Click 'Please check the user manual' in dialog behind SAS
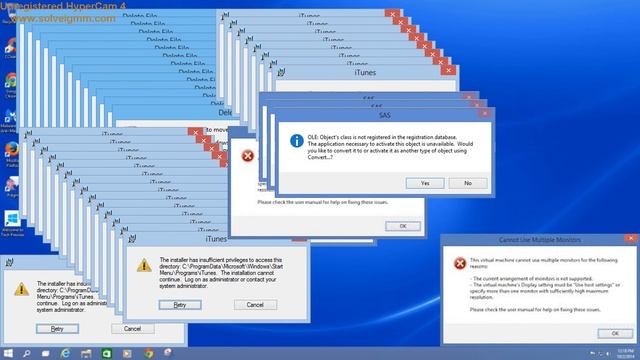Image resolution: width=640 pixels, height=360 pixels. pos(322,202)
